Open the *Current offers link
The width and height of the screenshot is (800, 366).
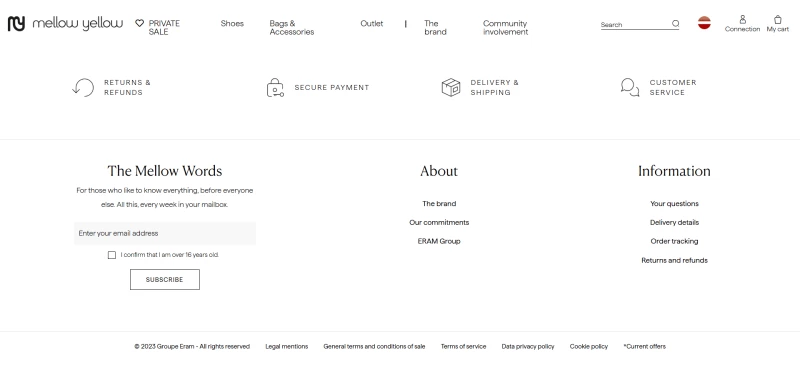tap(644, 347)
